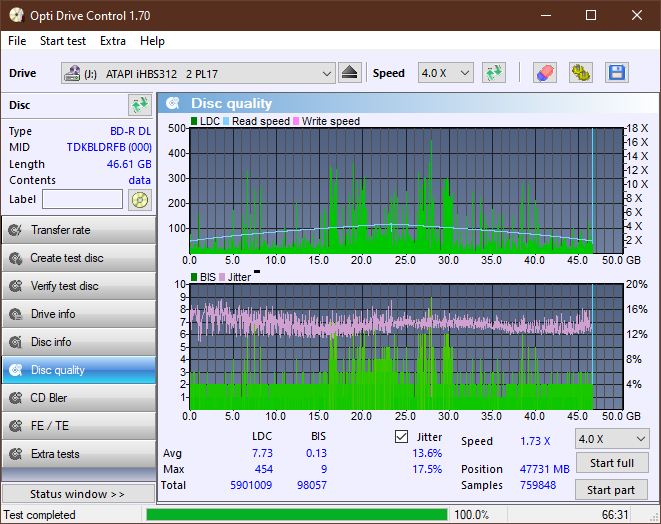Screen dimensions: 661x524
Task: Click the disc Label input field
Action: click(x=83, y=199)
